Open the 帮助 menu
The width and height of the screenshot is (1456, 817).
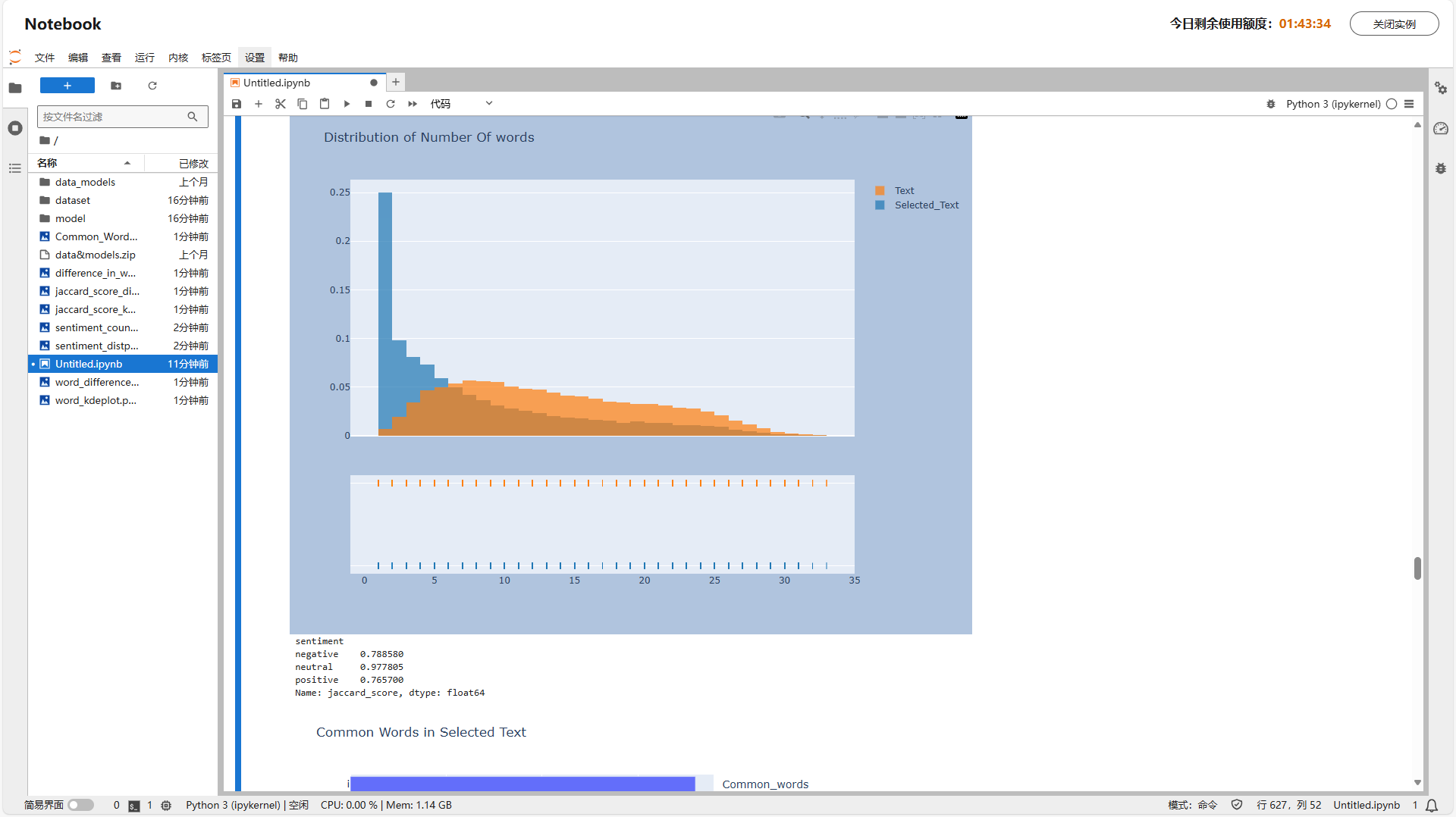click(288, 58)
